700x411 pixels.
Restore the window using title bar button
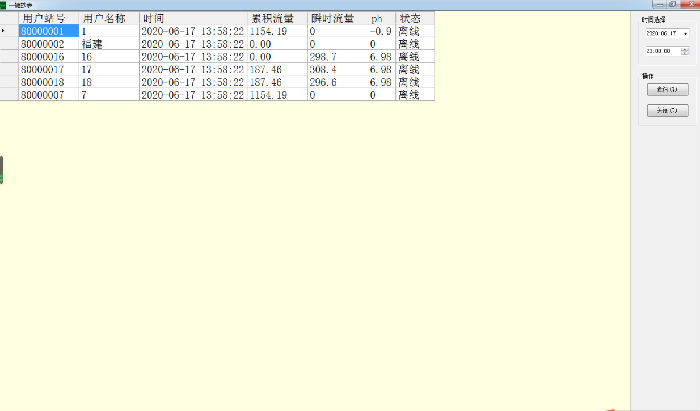point(672,5)
